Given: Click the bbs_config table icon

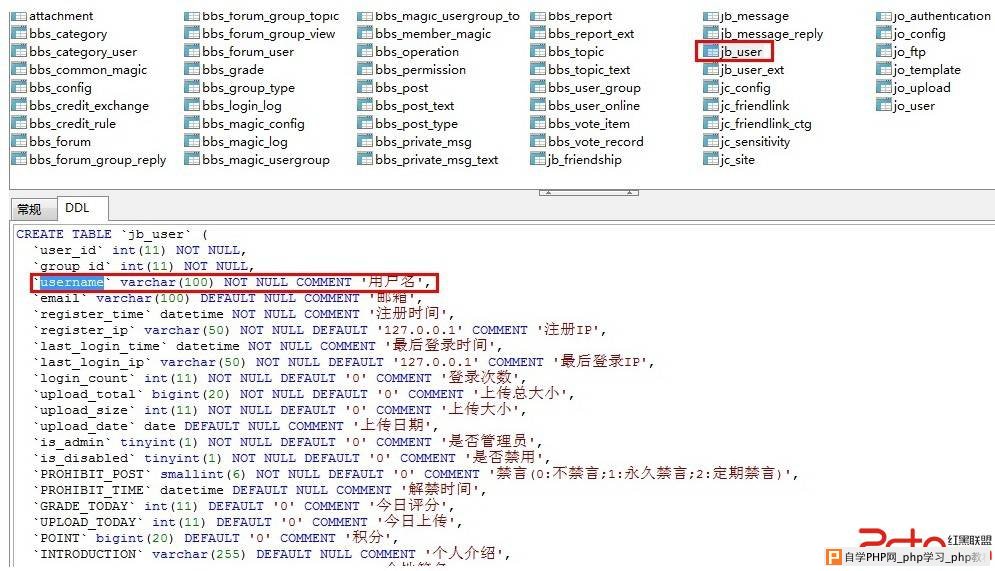Looking at the screenshot, I should pos(19,88).
